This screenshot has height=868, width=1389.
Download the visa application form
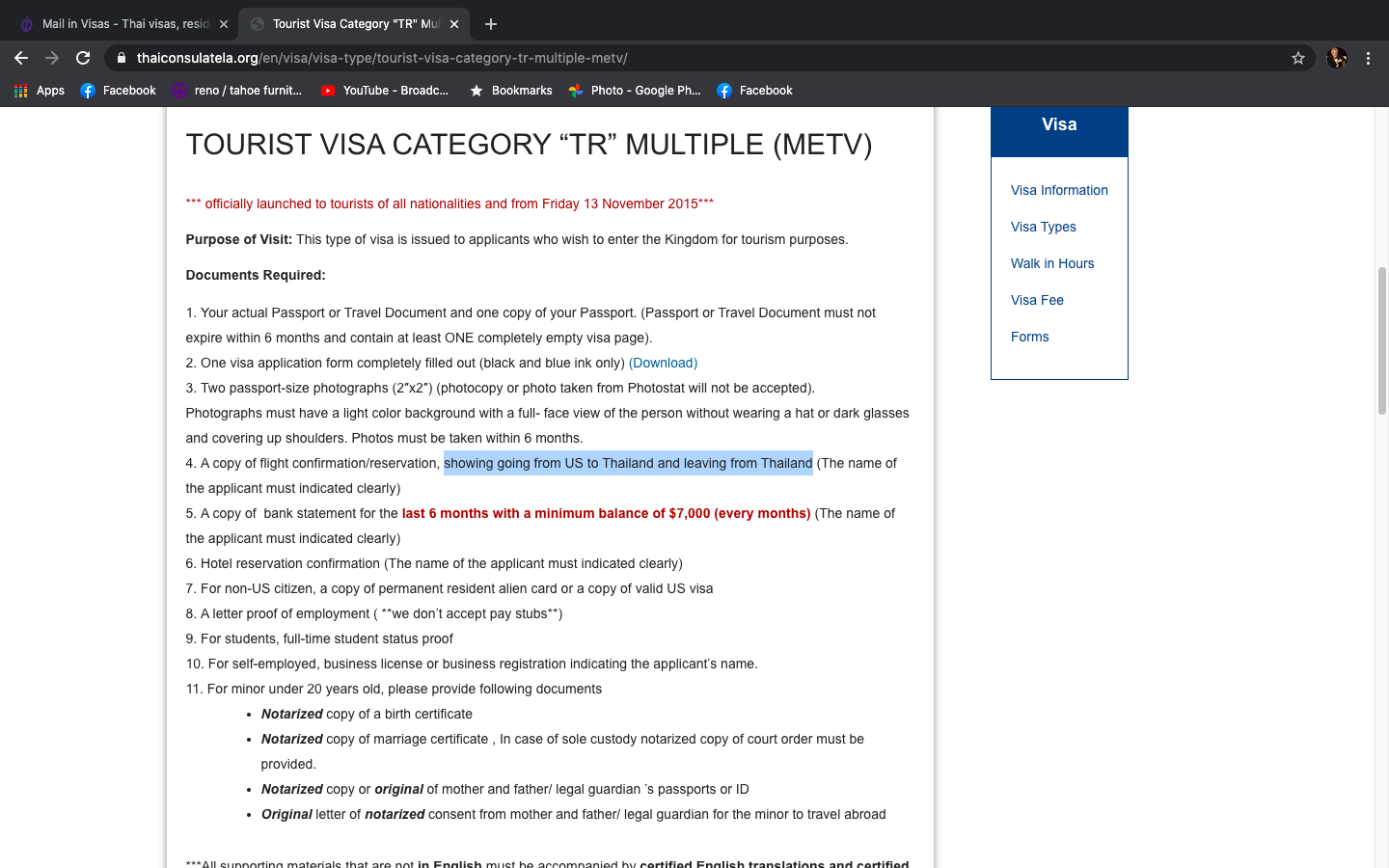[x=663, y=363]
